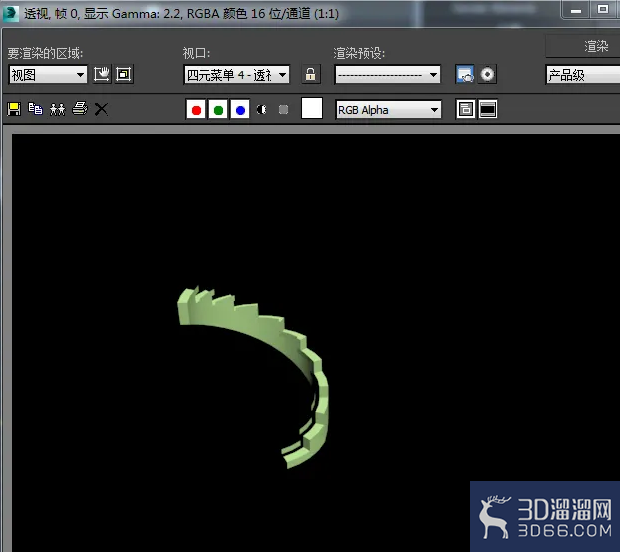
Task: Open the production level dropdown
Action: (x=583, y=75)
